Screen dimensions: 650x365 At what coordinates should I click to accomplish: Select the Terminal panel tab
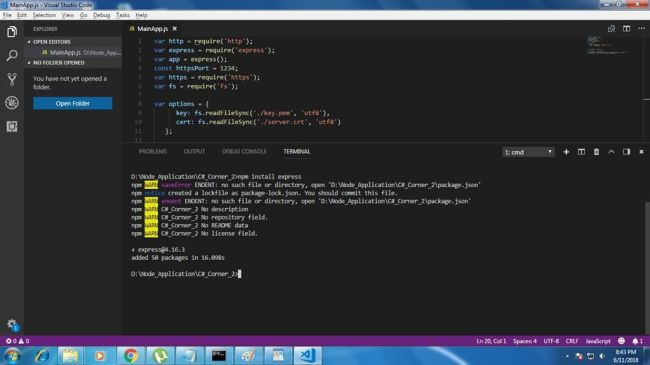click(x=297, y=151)
